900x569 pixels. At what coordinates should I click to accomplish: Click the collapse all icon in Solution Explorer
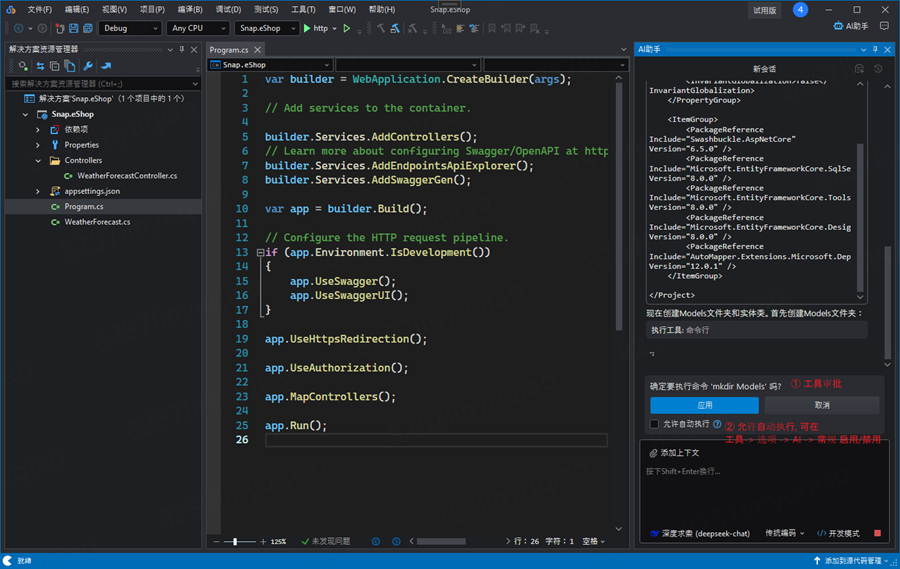55,67
